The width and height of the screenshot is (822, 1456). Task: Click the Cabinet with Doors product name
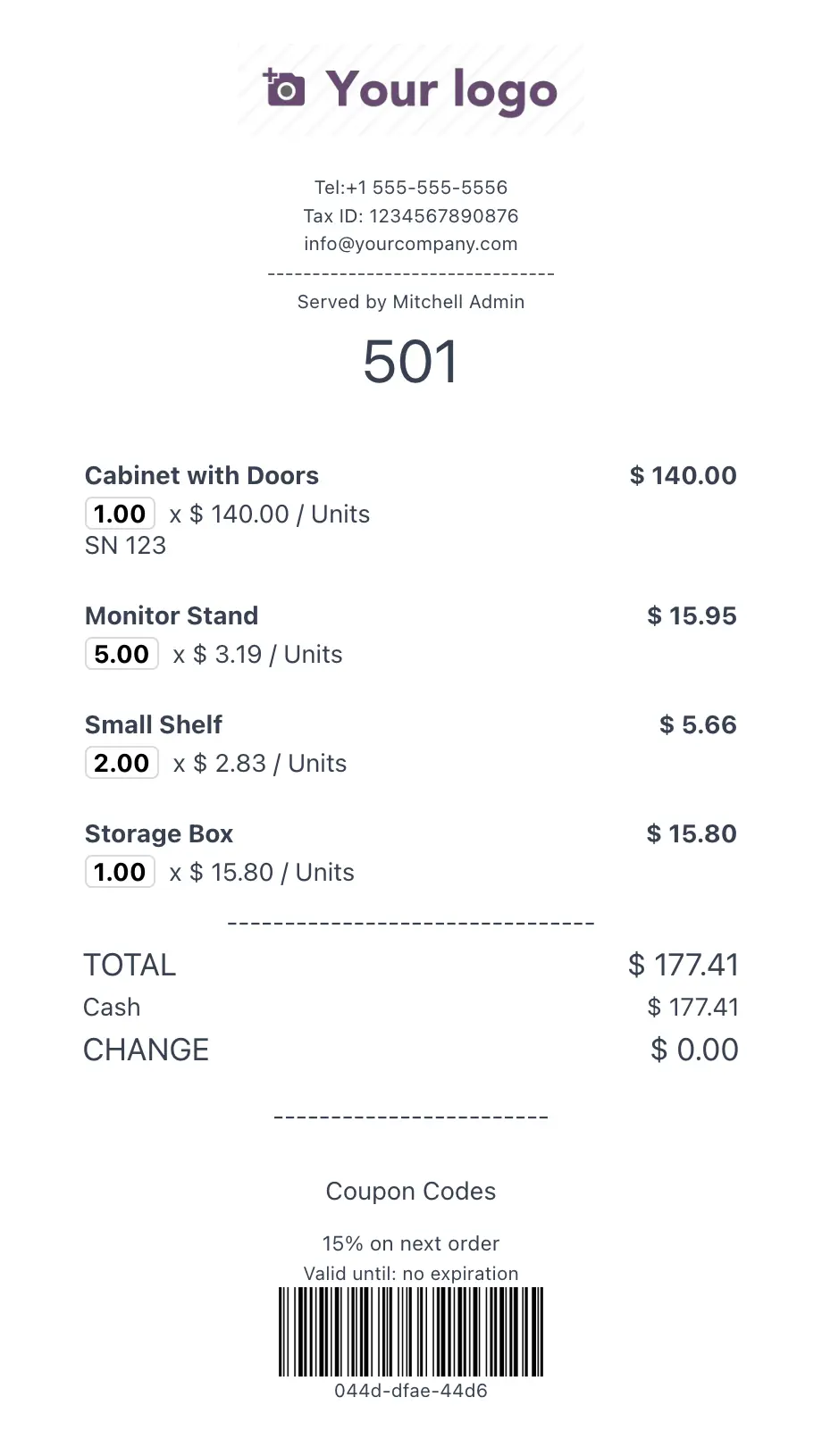click(x=202, y=475)
